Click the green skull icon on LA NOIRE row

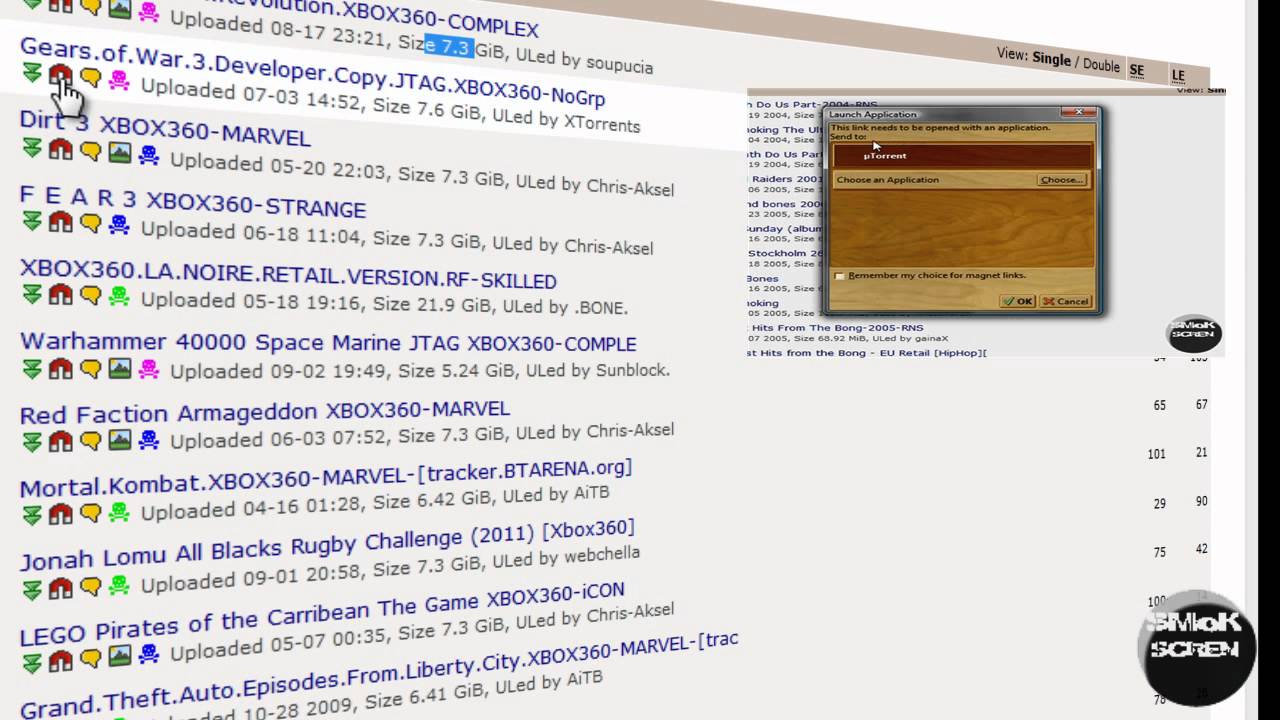(x=119, y=296)
